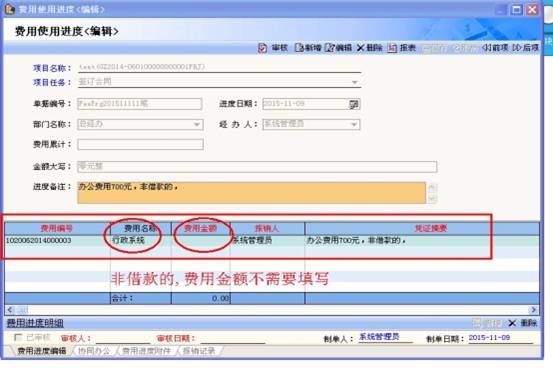Open the 报表 (report) toolbar button
This screenshot has height=368, width=553.
[402, 48]
